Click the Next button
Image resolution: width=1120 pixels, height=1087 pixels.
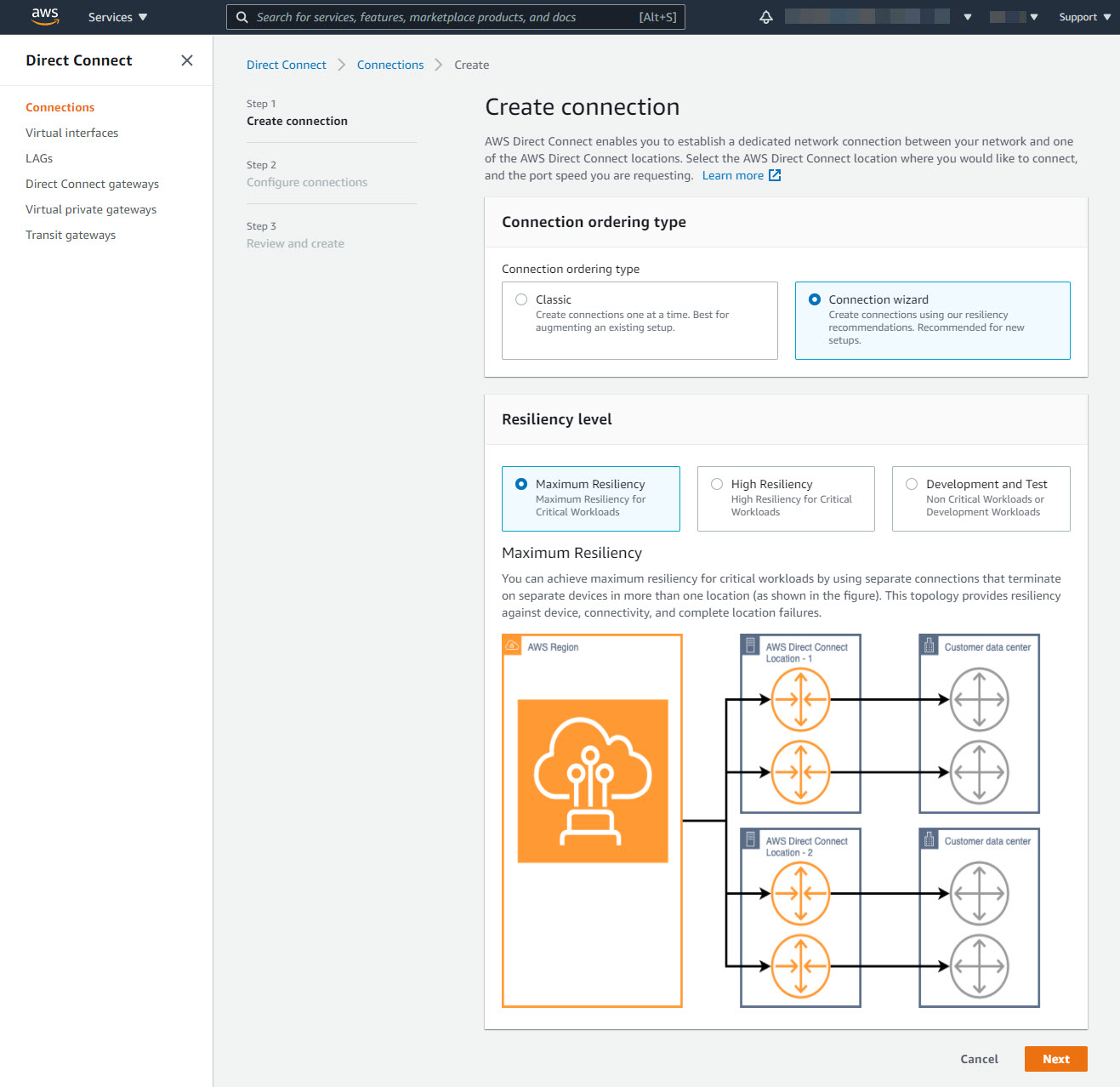click(1056, 1059)
